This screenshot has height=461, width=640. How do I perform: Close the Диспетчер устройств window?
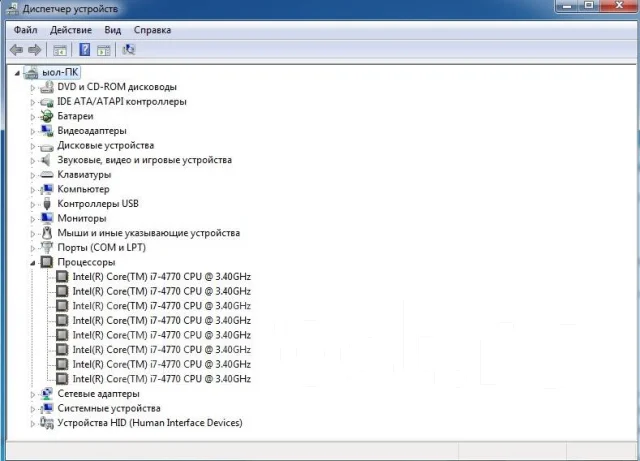click(619, 5)
